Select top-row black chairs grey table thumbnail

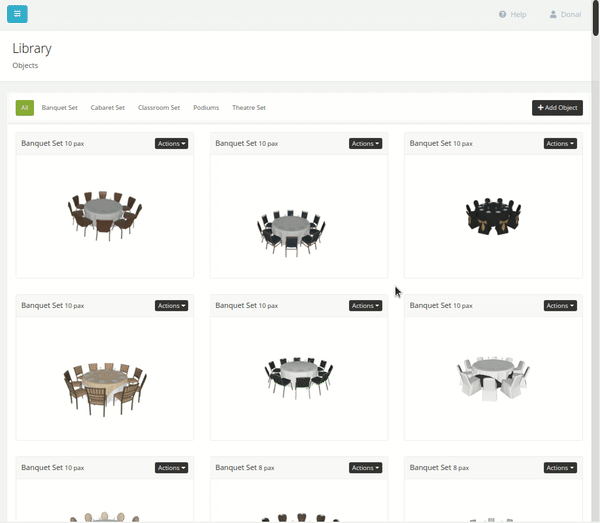click(291, 233)
